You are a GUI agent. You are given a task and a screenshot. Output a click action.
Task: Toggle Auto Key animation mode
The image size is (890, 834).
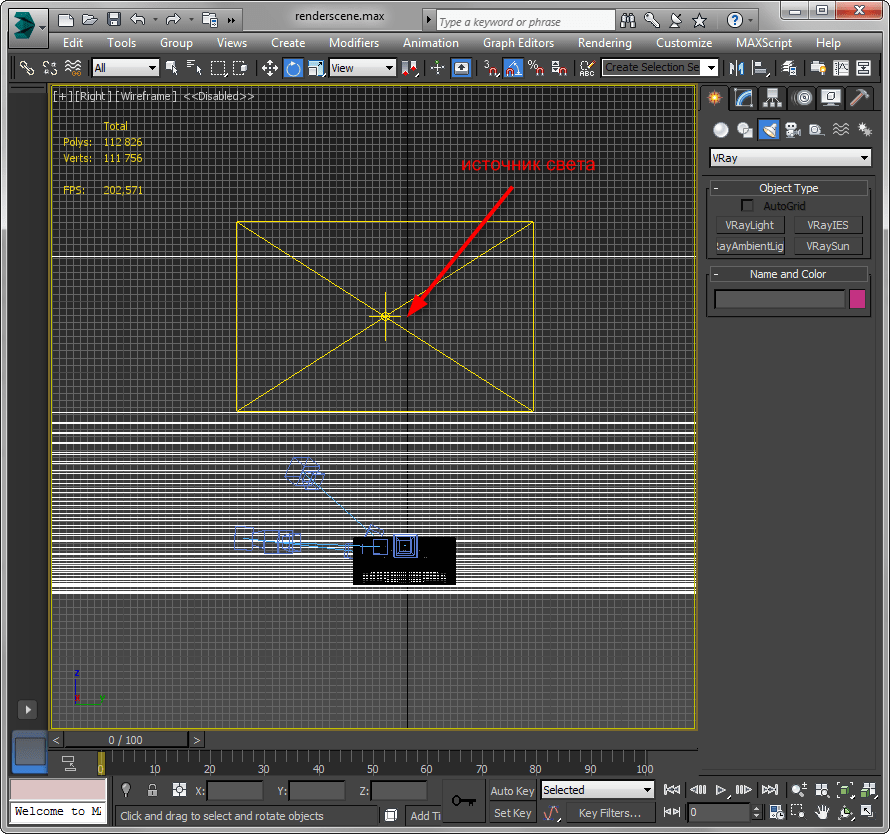pyautogui.click(x=512, y=791)
